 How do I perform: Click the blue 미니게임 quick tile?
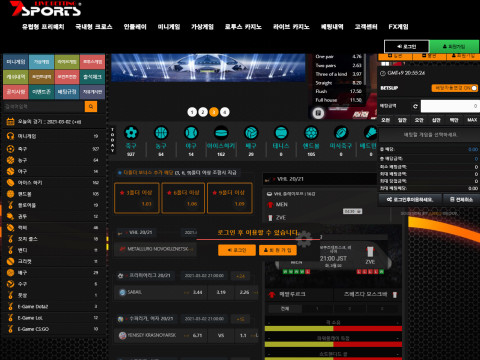[16, 62]
